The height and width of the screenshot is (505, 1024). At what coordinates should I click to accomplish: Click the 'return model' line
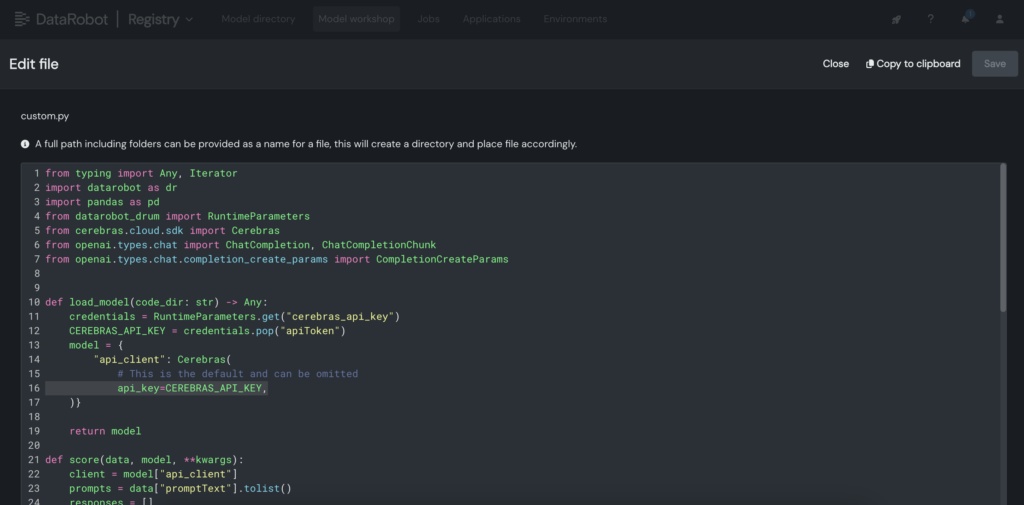[105, 431]
